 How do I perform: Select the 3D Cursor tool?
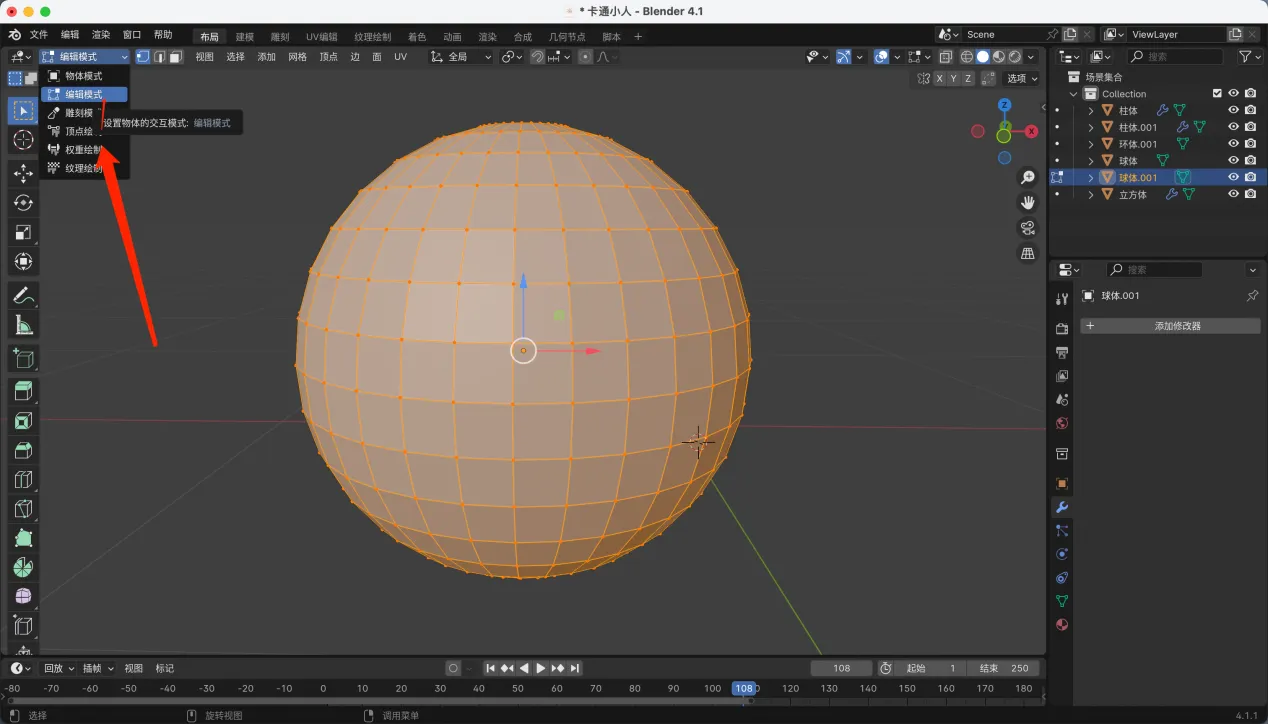[23, 141]
